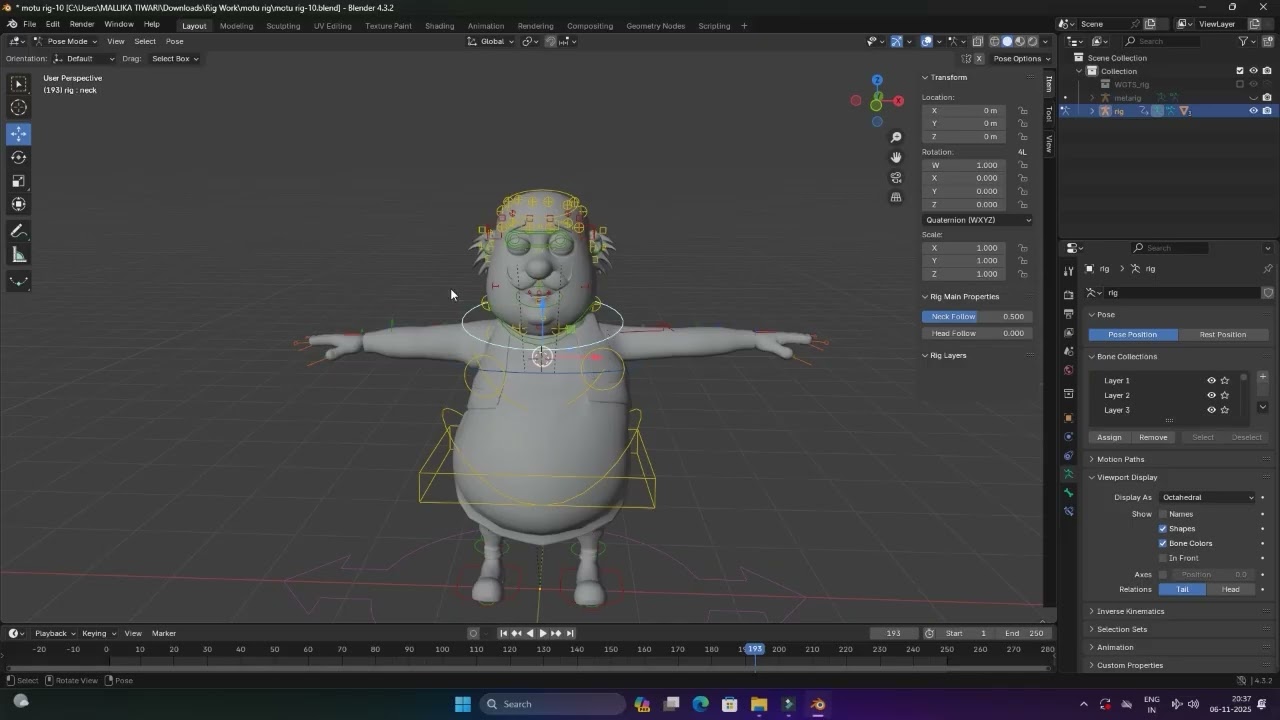Toggle fake user shield for rig
This screenshot has width=1280, height=720.
tap(1268, 293)
